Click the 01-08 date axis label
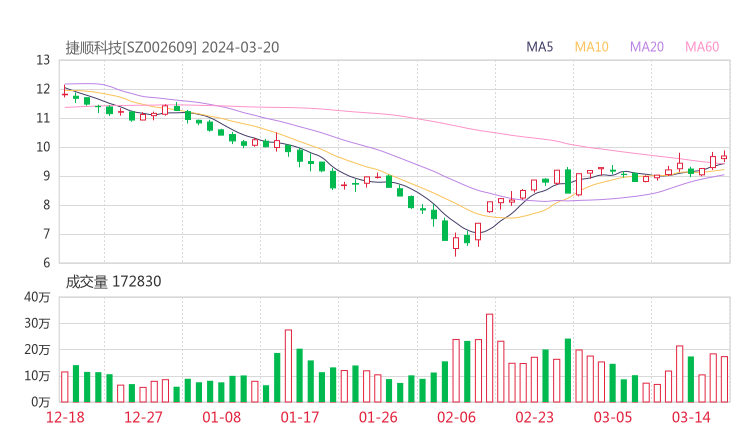 click(x=221, y=417)
